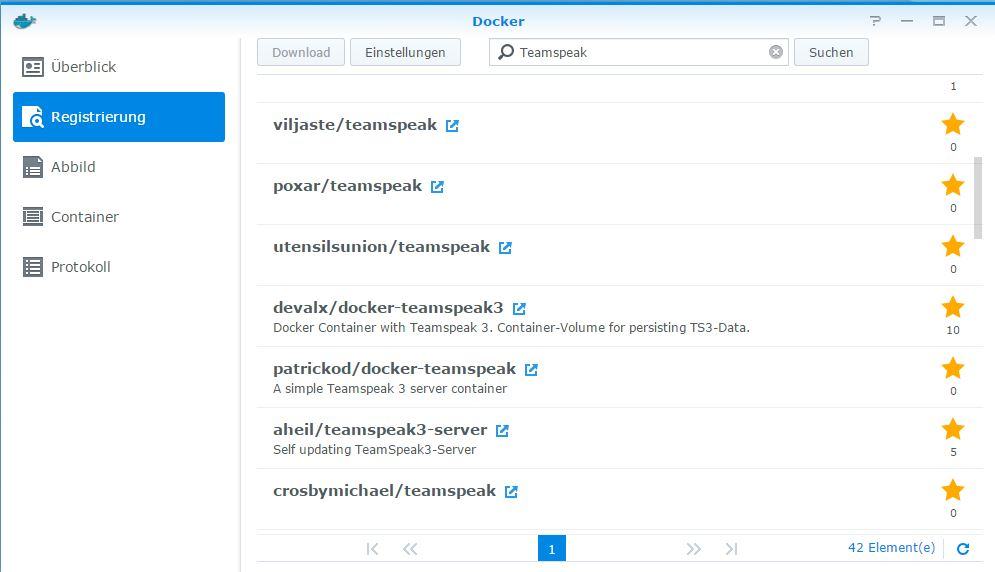Refresh the registry results list
This screenshot has width=995, height=572.
[x=963, y=549]
